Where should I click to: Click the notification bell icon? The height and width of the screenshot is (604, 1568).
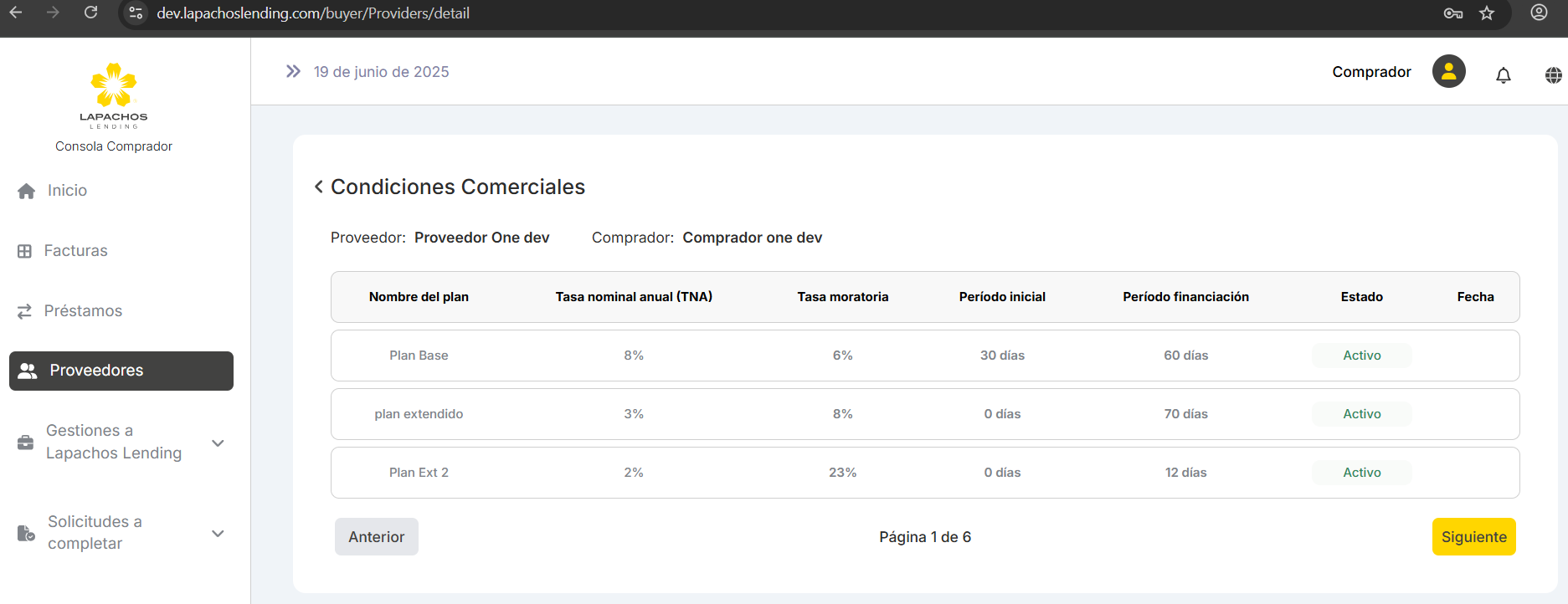coord(1503,75)
